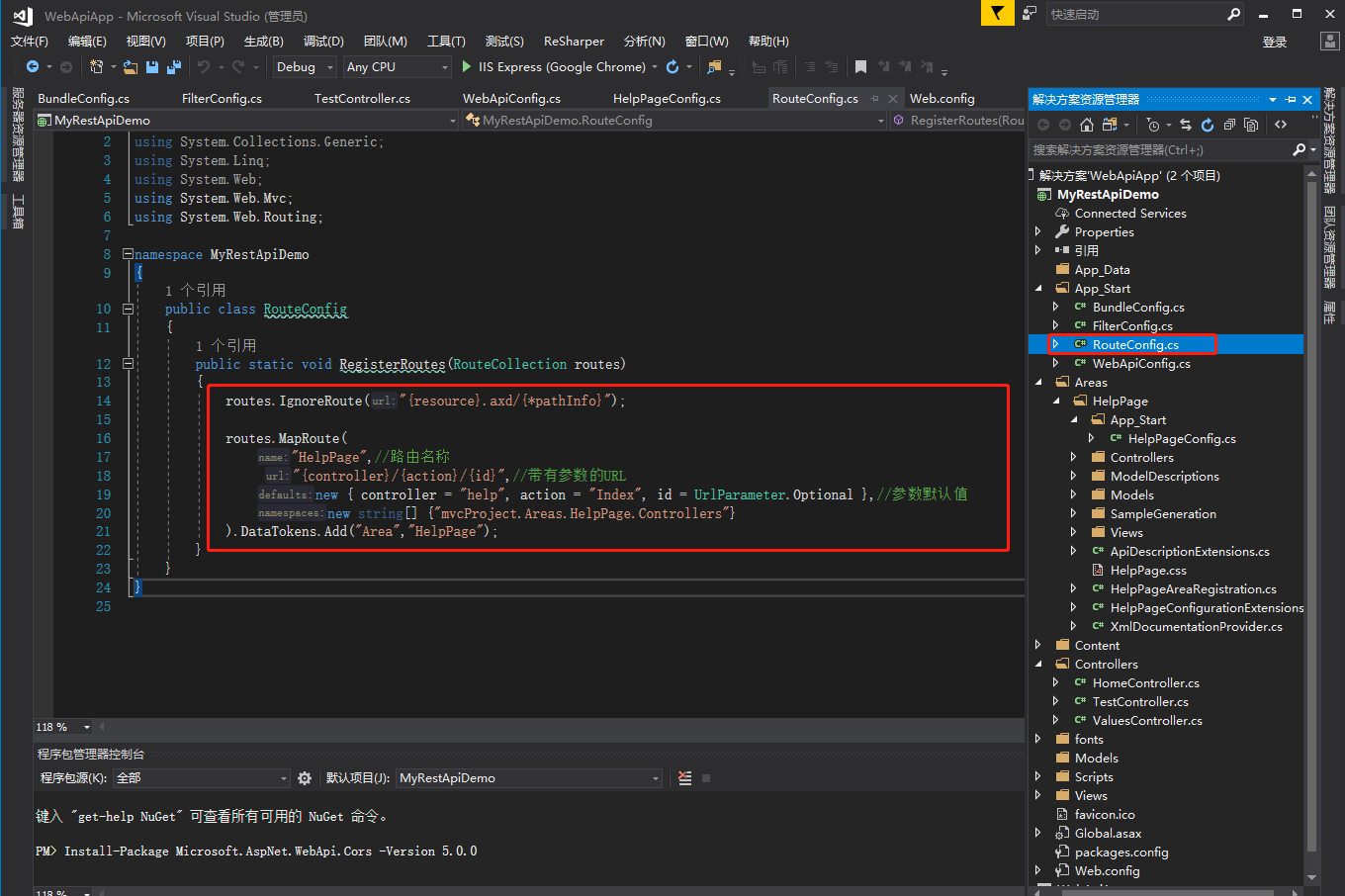Viewport: 1345px width, 896px height.
Task: Open the editor zoom 118% dropdown
Action: [x=87, y=727]
